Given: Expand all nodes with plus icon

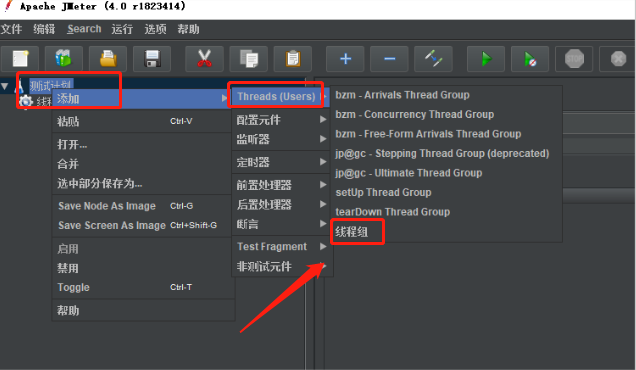Looking at the screenshot, I should (x=345, y=59).
